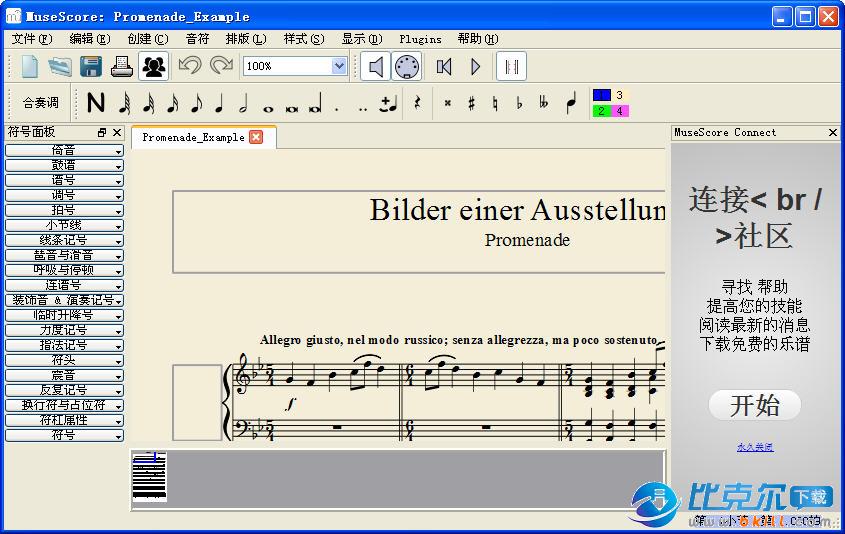Toggle the speaker sound on/off button

click(375, 66)
